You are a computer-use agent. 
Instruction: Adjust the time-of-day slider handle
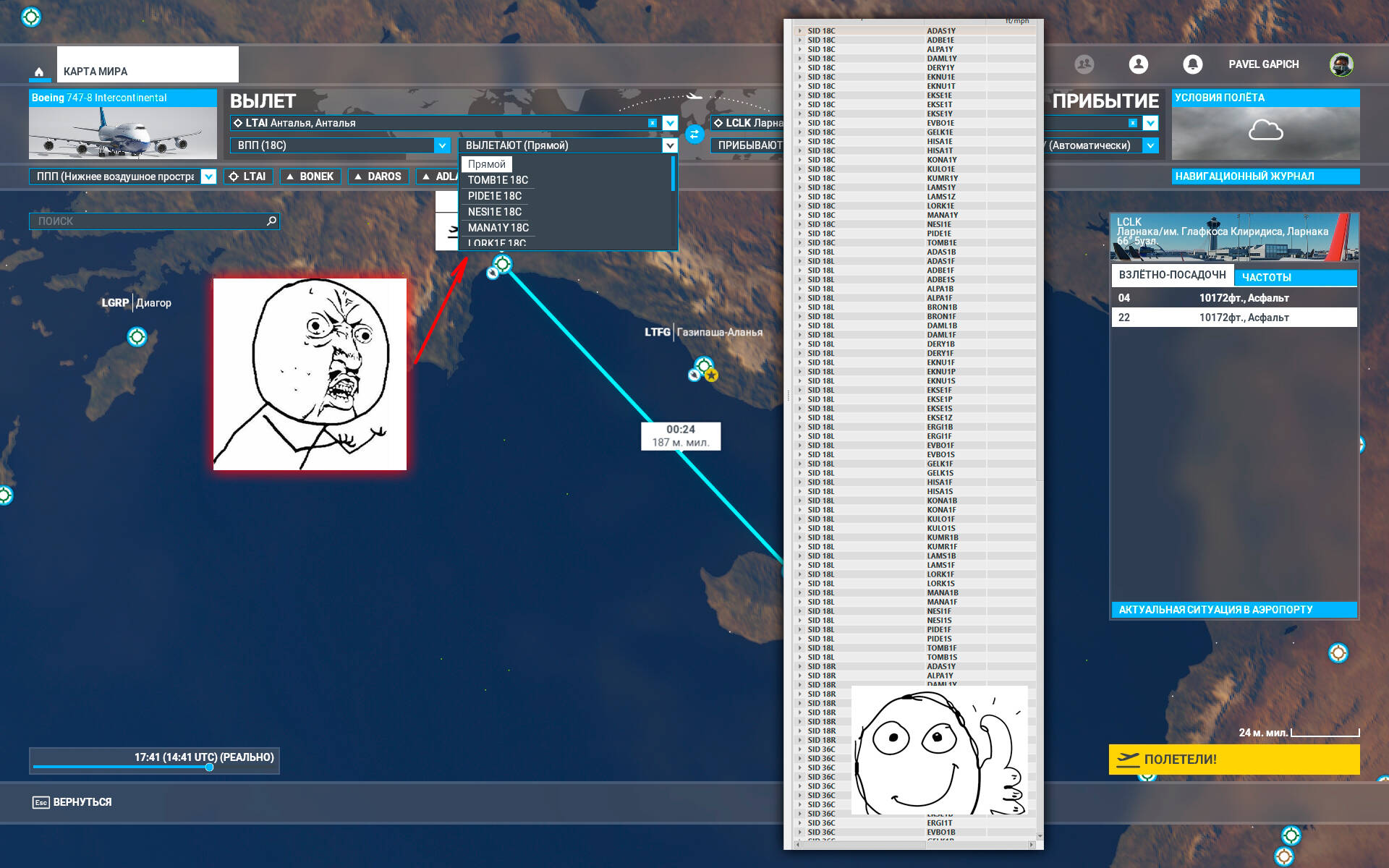pyautogui.click(x=209, y=767)
